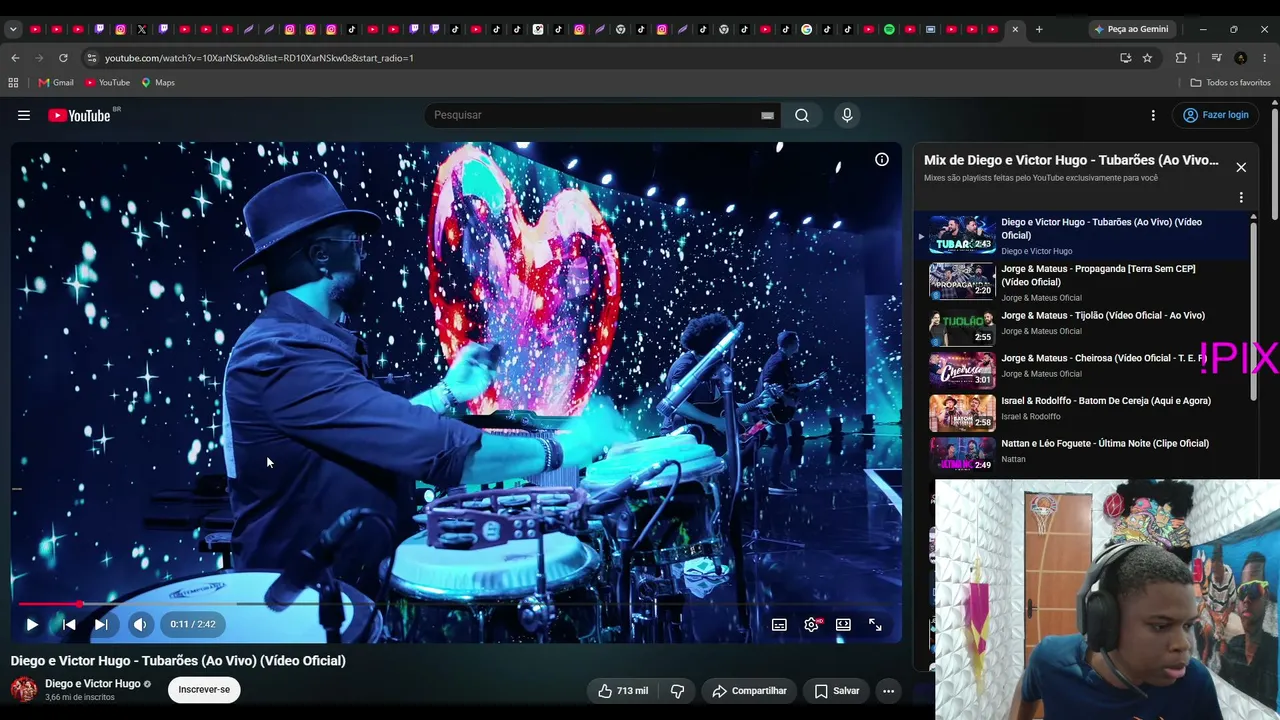Viewport: 1280px width, 720px height.
Task: Dislike the Tubarões video
Action: (x=677, y=691)
